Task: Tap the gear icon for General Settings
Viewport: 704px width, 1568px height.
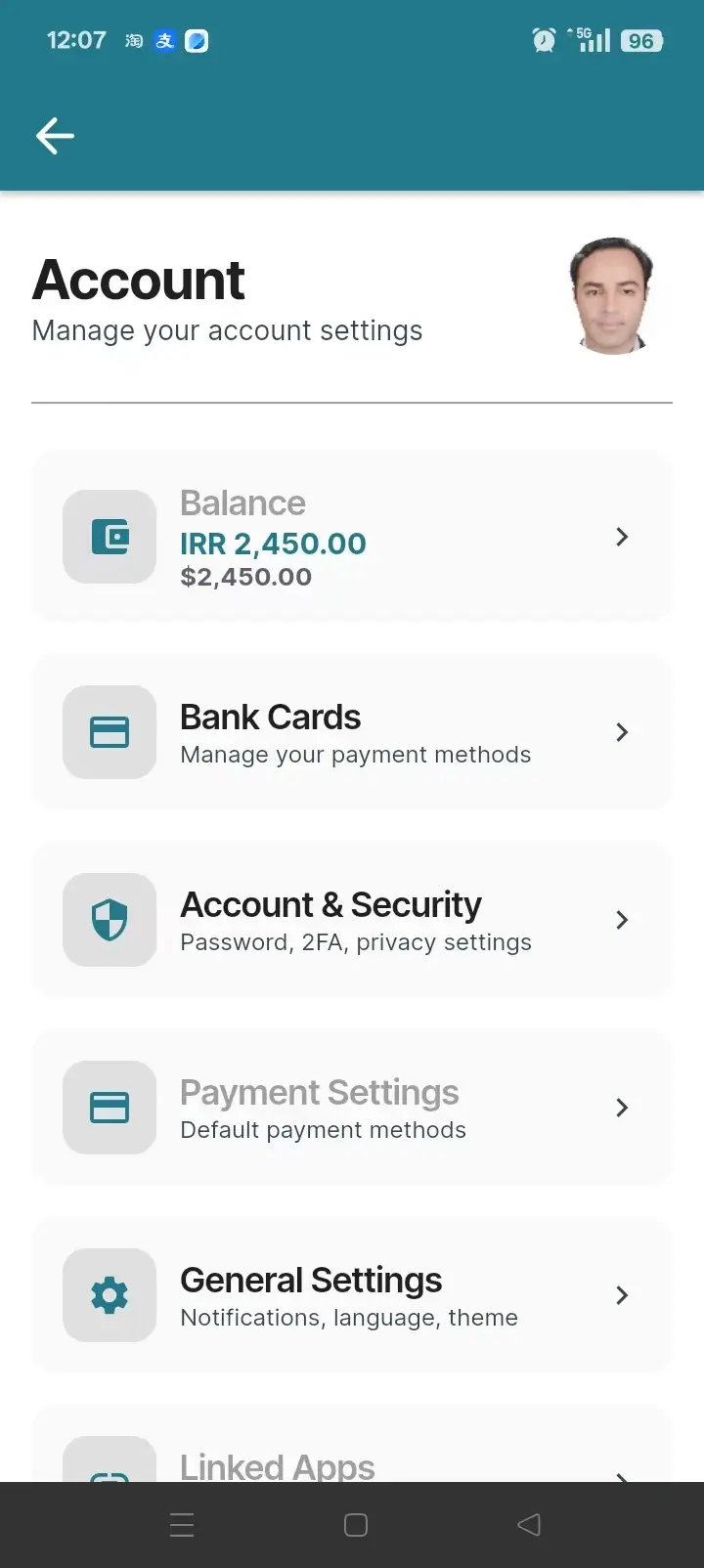Action: (110, 1295)
